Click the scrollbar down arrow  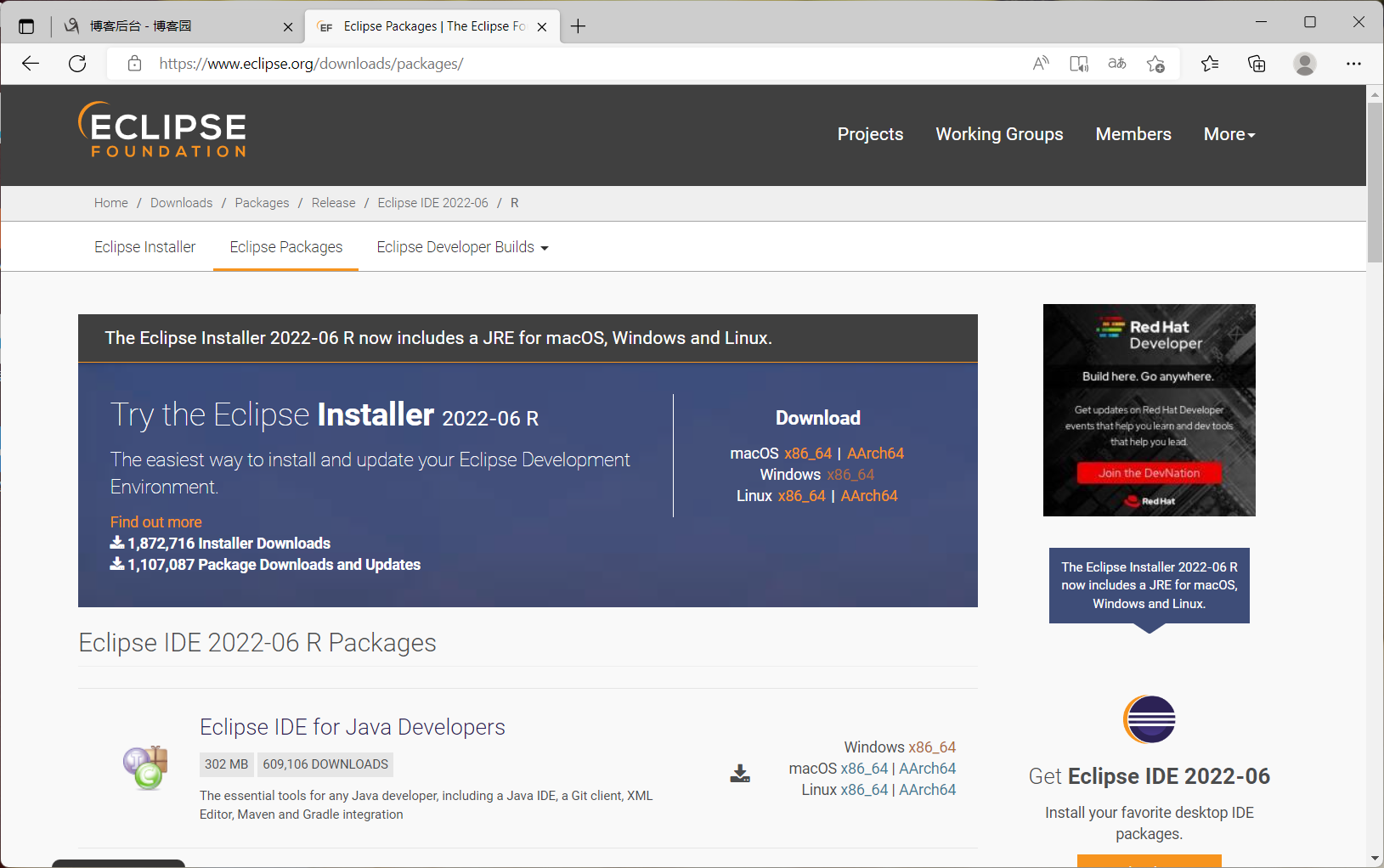pyautogui.click(x=1375, y=858)
